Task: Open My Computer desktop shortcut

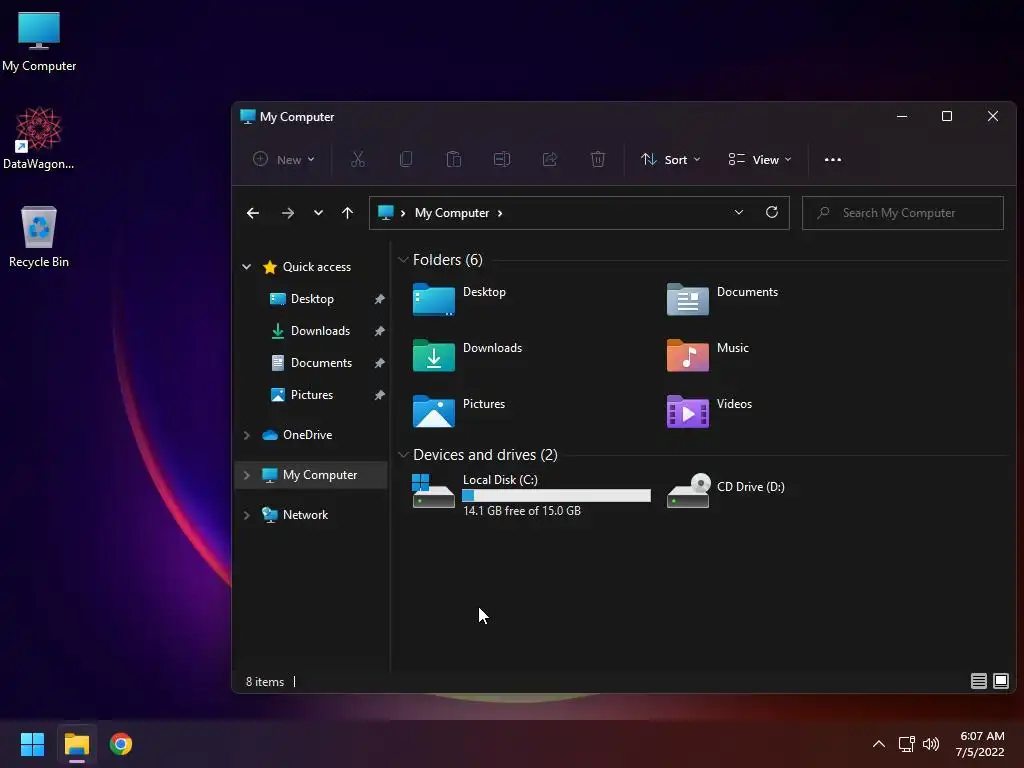Action: [39, 42]
